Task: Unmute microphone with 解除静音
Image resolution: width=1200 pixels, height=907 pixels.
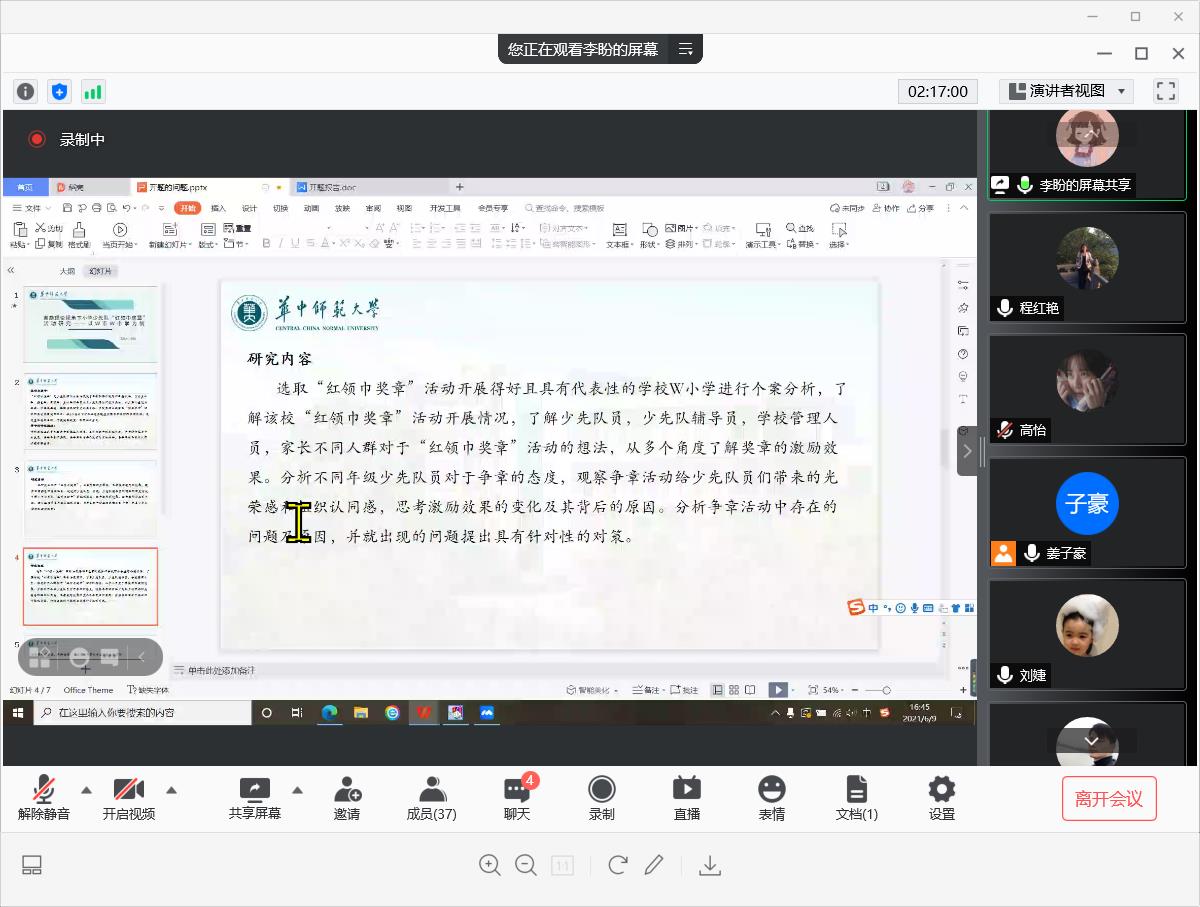Action: 44,798
